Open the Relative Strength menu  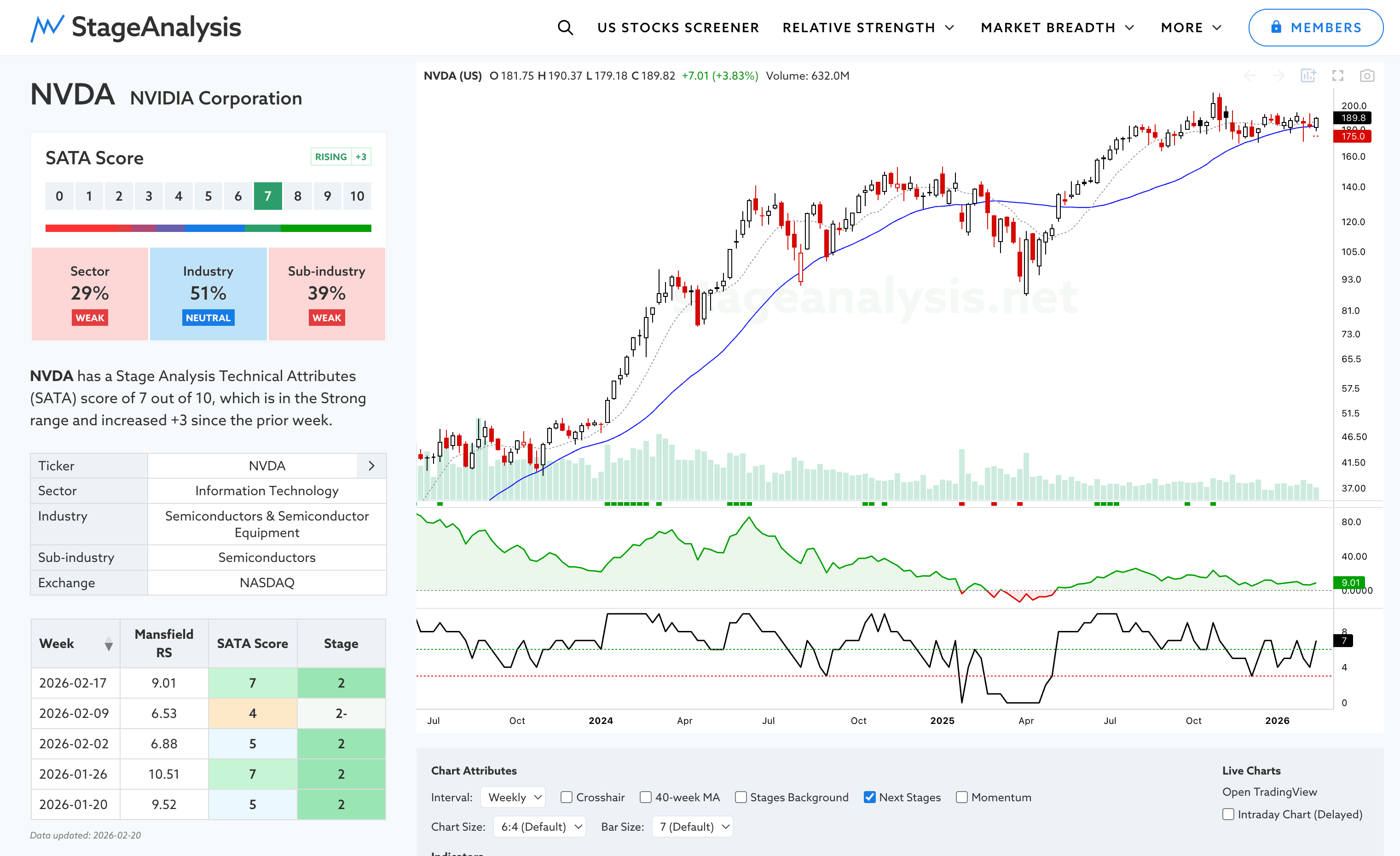click(868, 27)
